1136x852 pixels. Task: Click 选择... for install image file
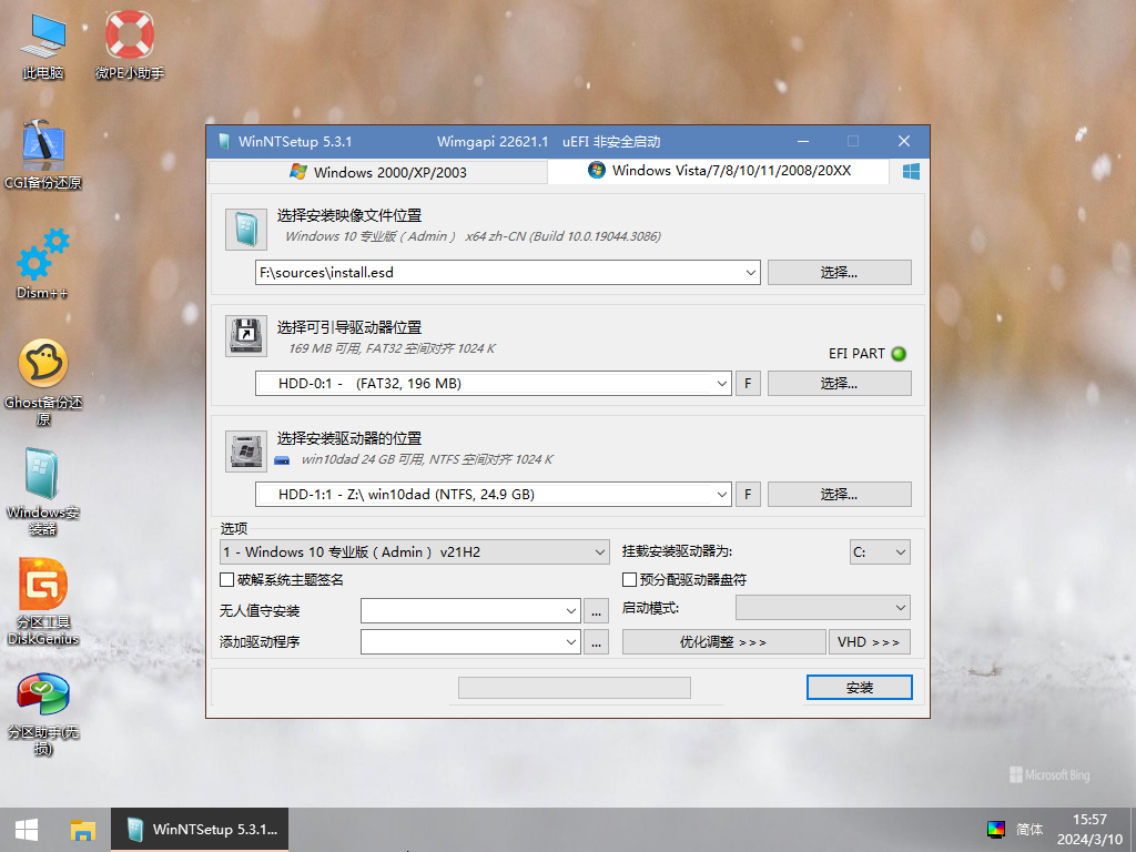pos(839,272)
